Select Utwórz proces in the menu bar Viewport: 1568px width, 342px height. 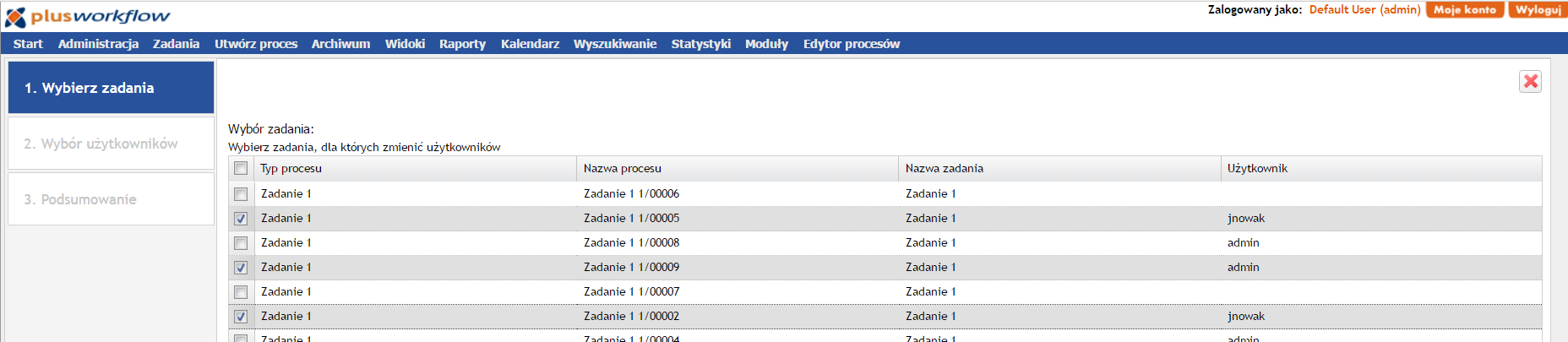coord(256,44)
